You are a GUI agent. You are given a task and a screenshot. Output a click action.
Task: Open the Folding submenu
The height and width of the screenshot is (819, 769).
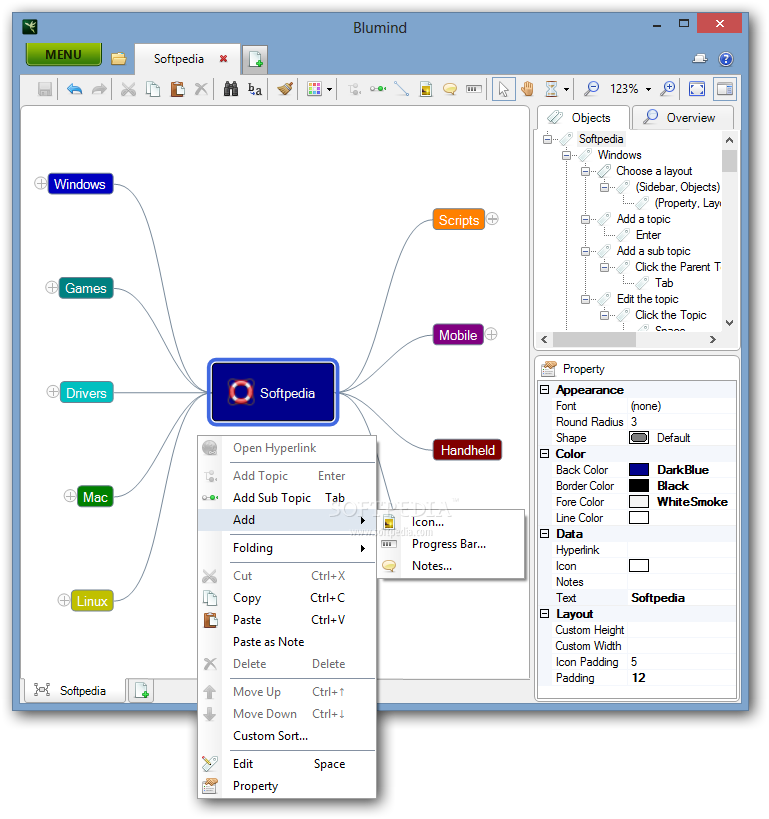pos(287,548)
